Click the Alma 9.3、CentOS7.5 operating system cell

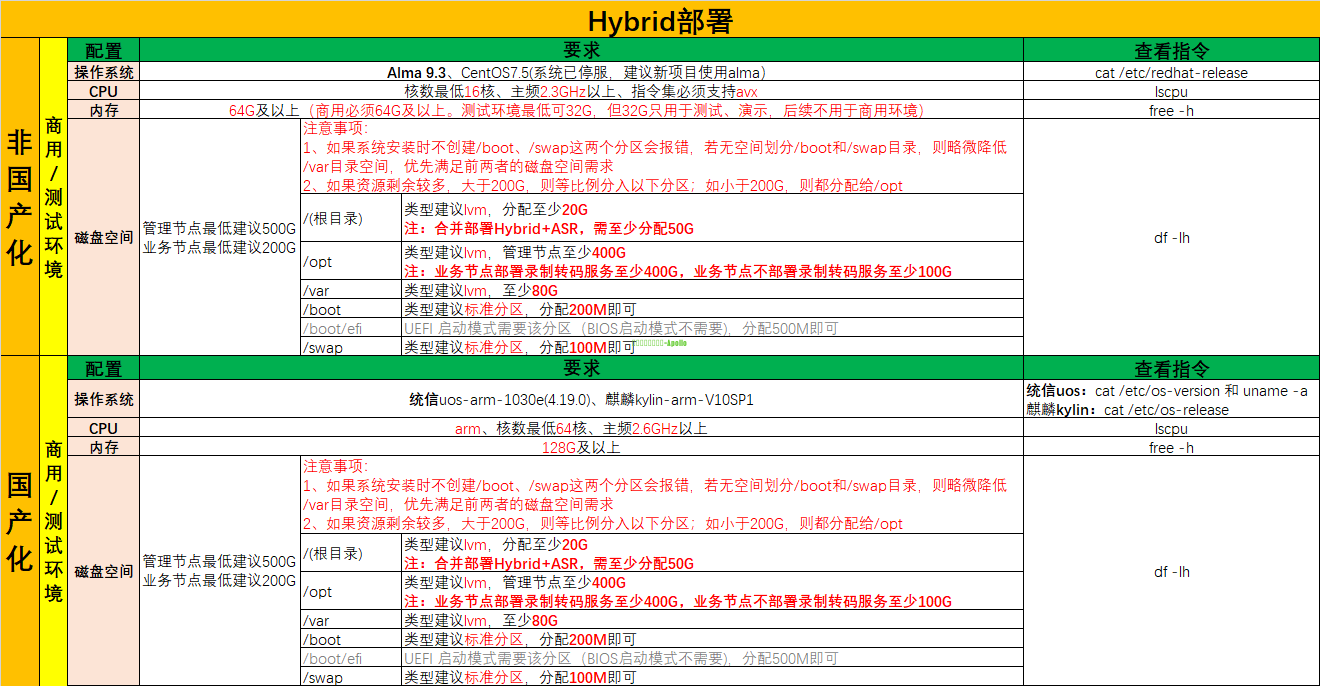pos(580,72)
